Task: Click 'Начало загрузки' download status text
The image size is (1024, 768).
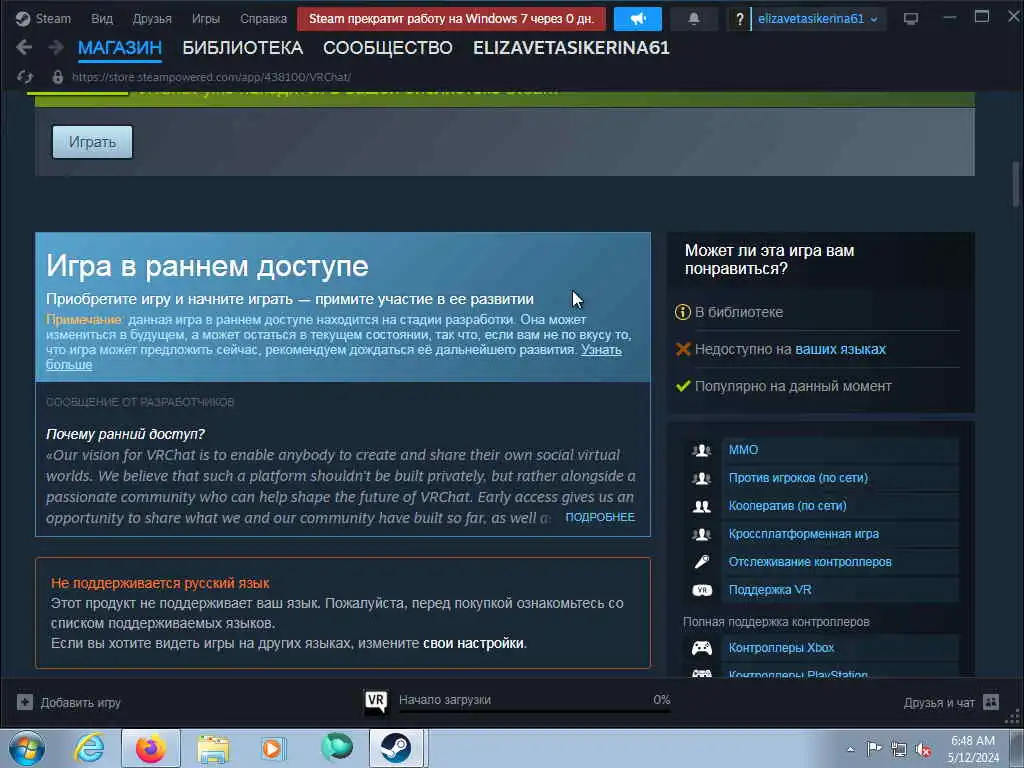Action: [445, 699]
